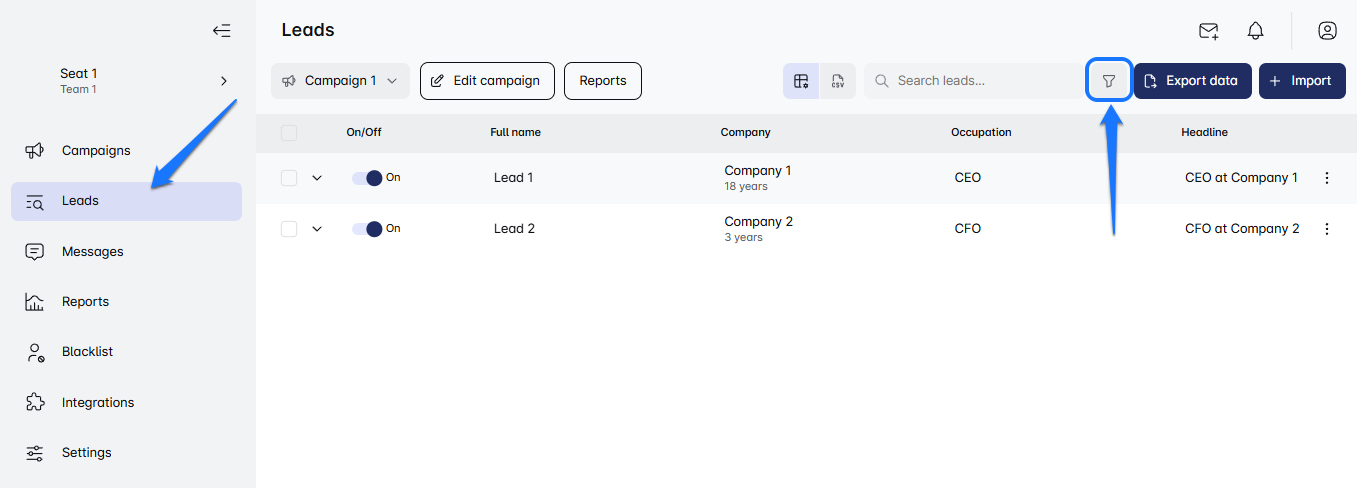The image size is (1357, 488).
Task: Go to Messages in the sidebar
Action: tap(92, 252)
